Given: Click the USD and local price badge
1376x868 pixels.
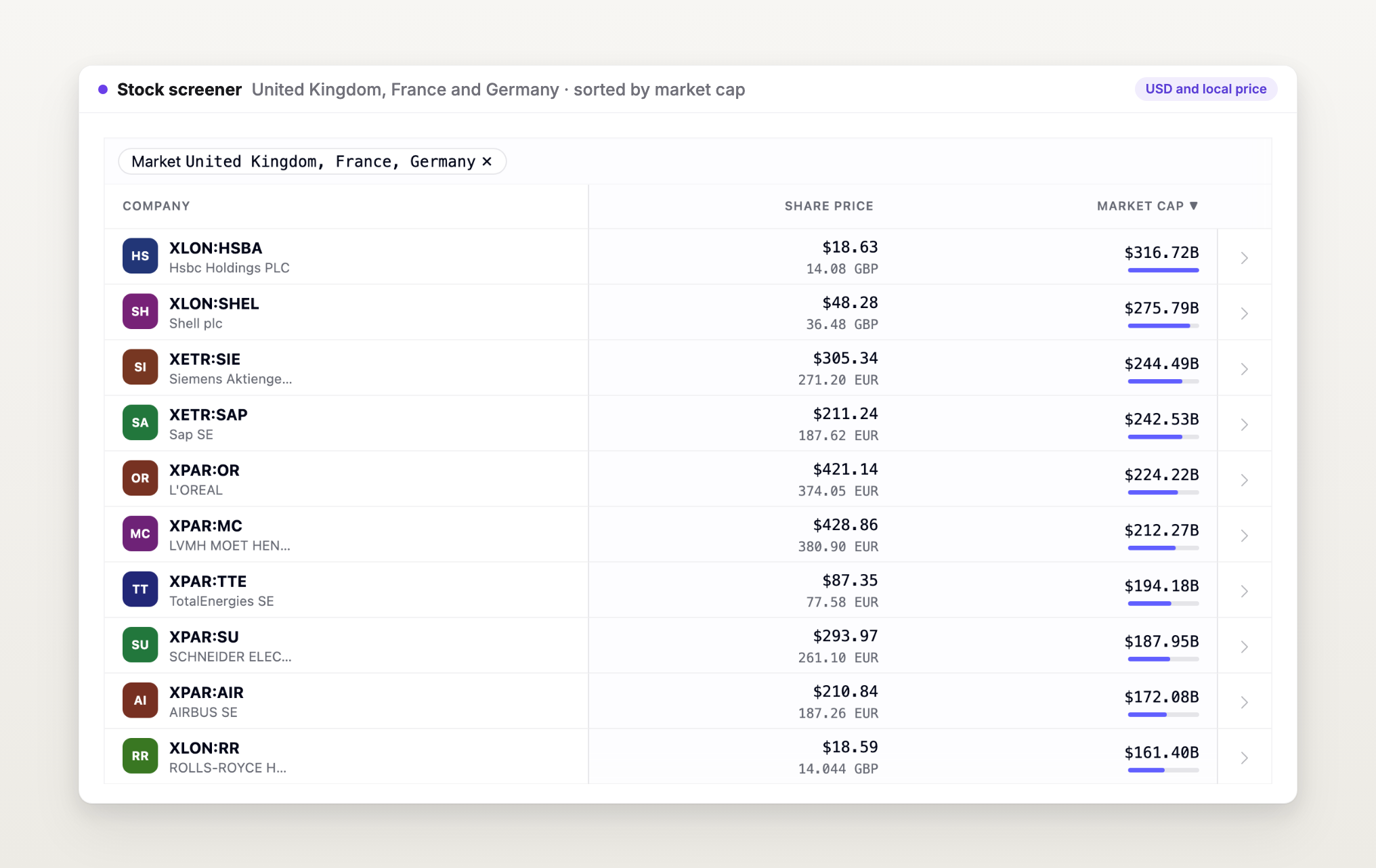Looking at the screenshot, I should click(1205, 89).
